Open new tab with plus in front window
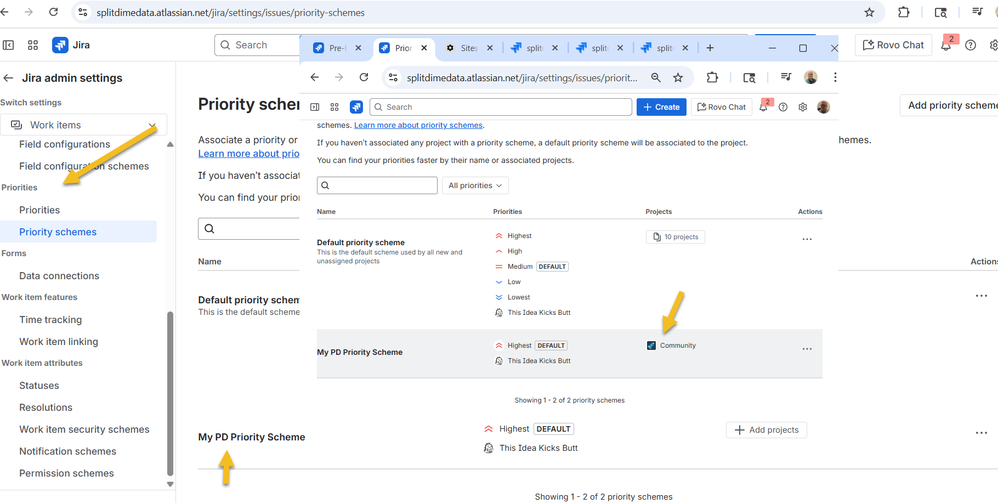 pos(710,48)
